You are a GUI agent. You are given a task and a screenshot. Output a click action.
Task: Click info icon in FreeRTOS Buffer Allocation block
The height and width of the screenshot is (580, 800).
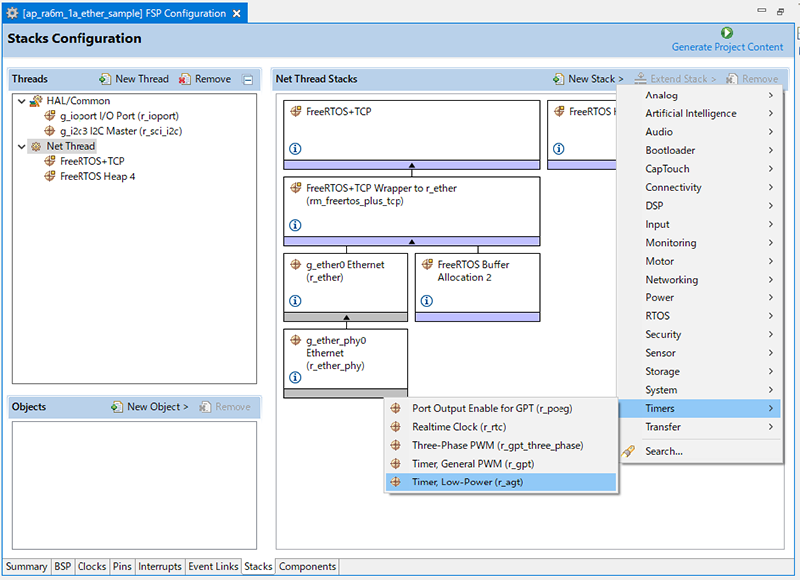point(427,301)
